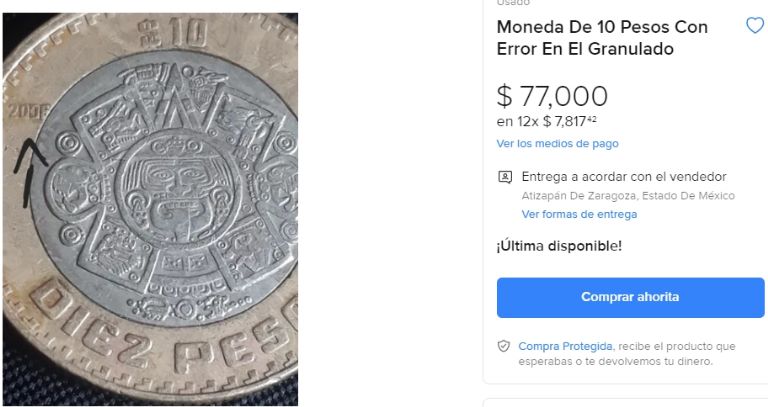Click the '10' denomination on coin photo
The image size is (768, 407).
187,33
